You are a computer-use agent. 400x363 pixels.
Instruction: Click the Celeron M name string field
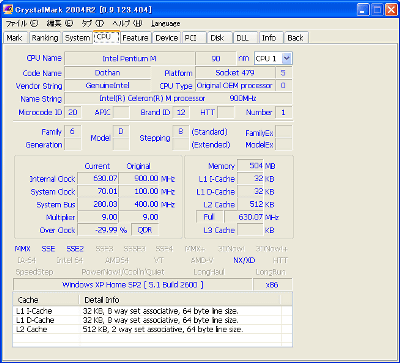point(178,98)
